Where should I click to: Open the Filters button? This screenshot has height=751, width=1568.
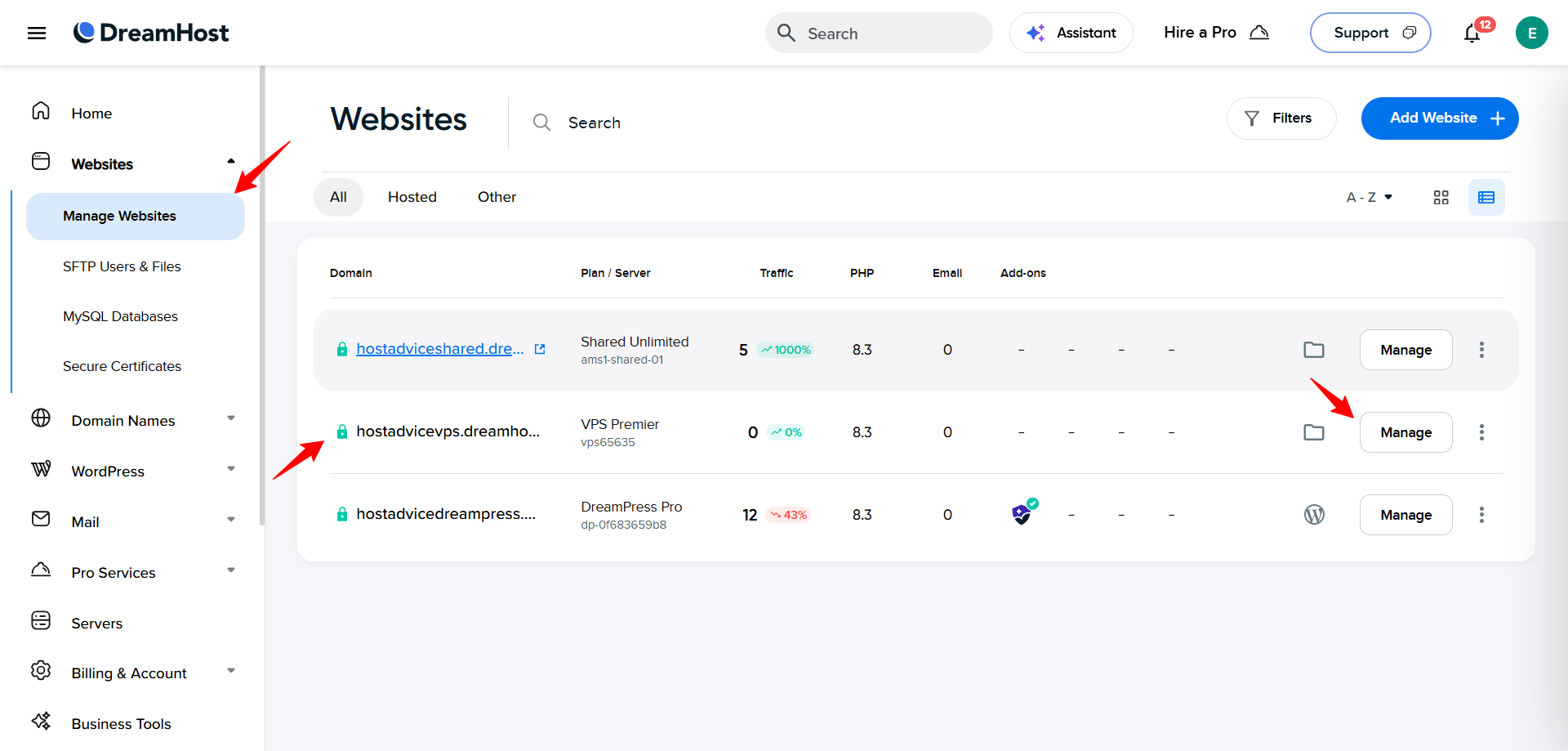1281,118
